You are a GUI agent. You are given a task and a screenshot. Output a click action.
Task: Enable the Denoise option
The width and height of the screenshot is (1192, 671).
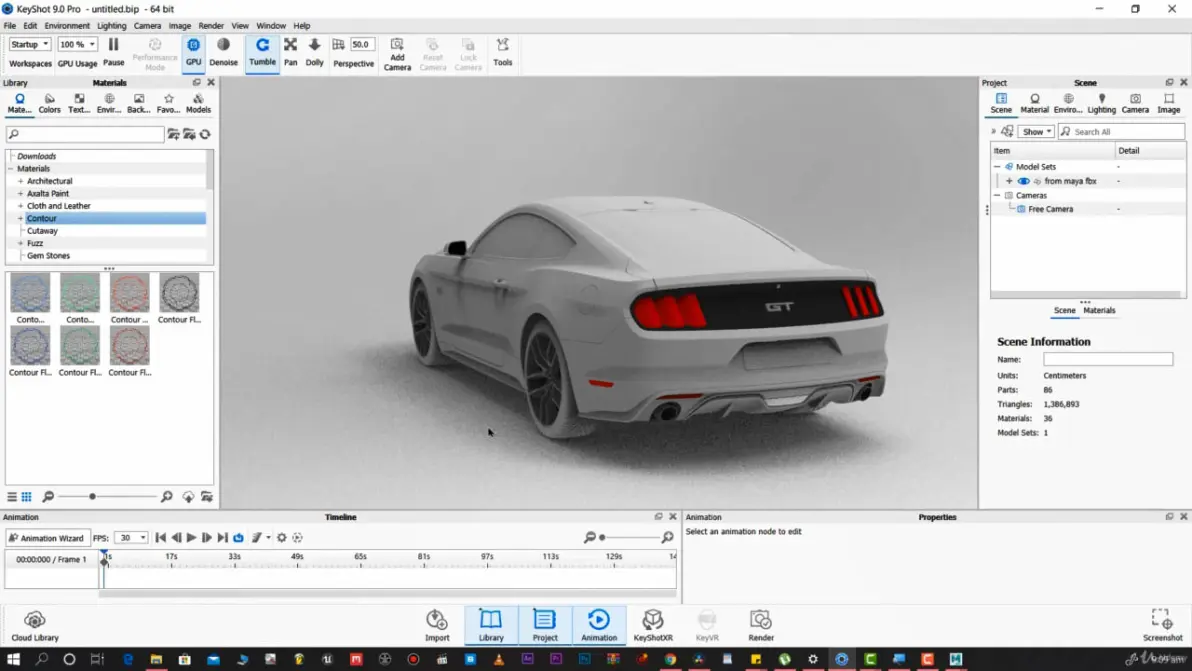pyautogui.click(x=223, y=52)
